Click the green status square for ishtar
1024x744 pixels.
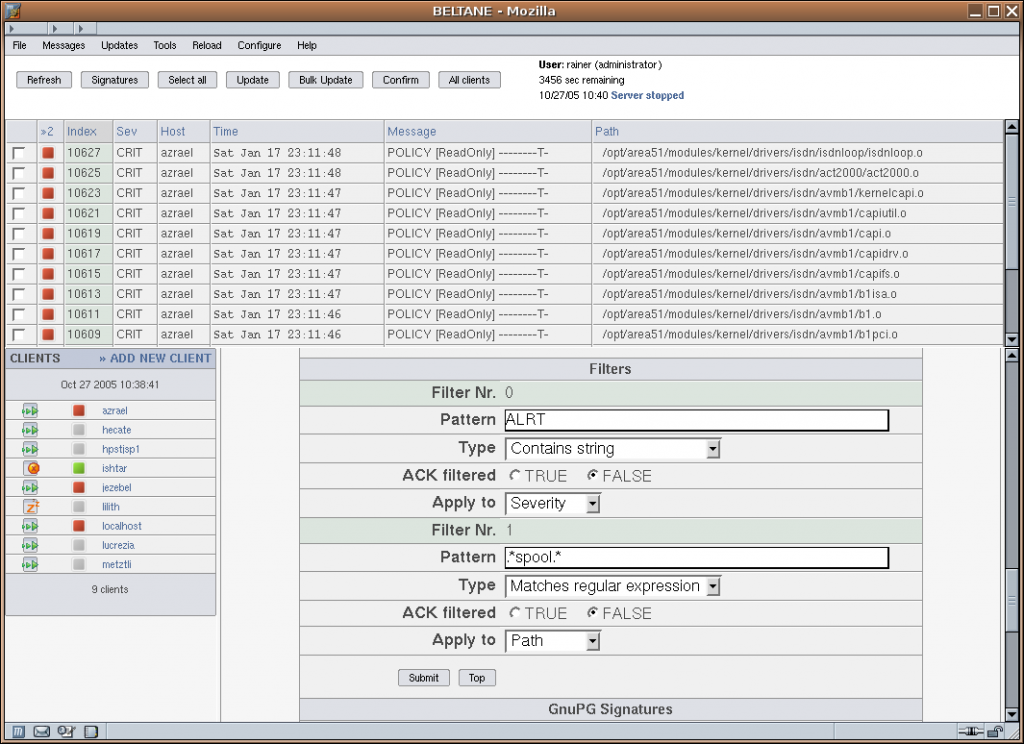coord(79,468)
